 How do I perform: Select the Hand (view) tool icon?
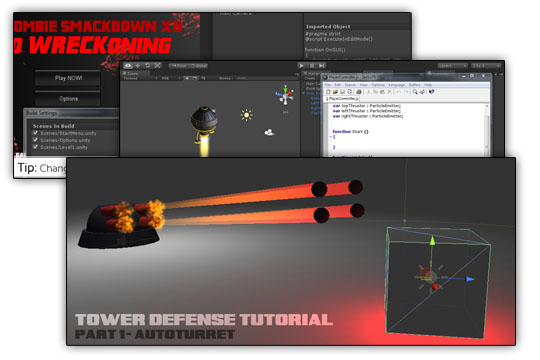128,65
